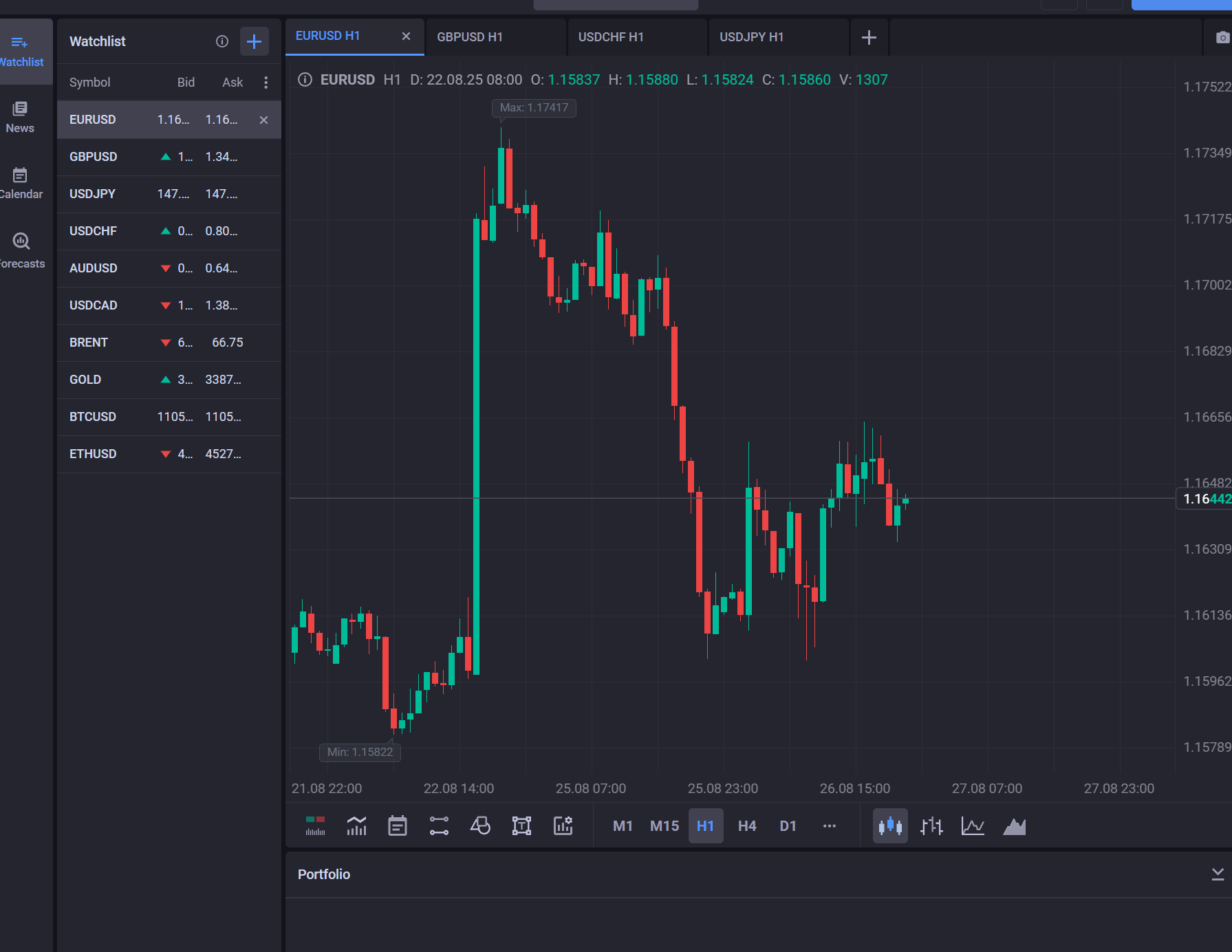Screen dimensions: 1232x952
Task: Take a chart screenshot with camera icon
Action: (1222, 38)
